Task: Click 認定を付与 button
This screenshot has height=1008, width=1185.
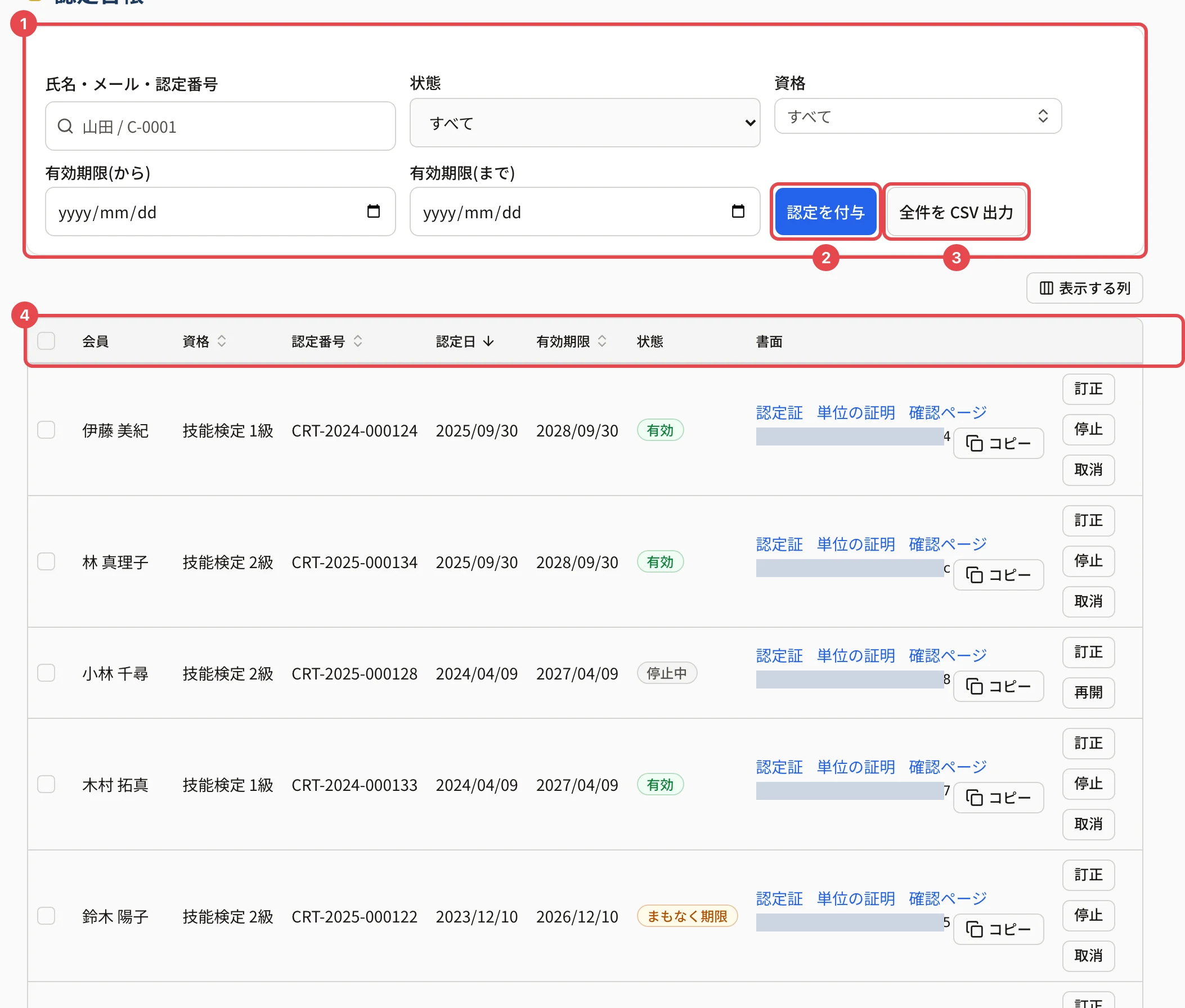Action: click(825, 212)
